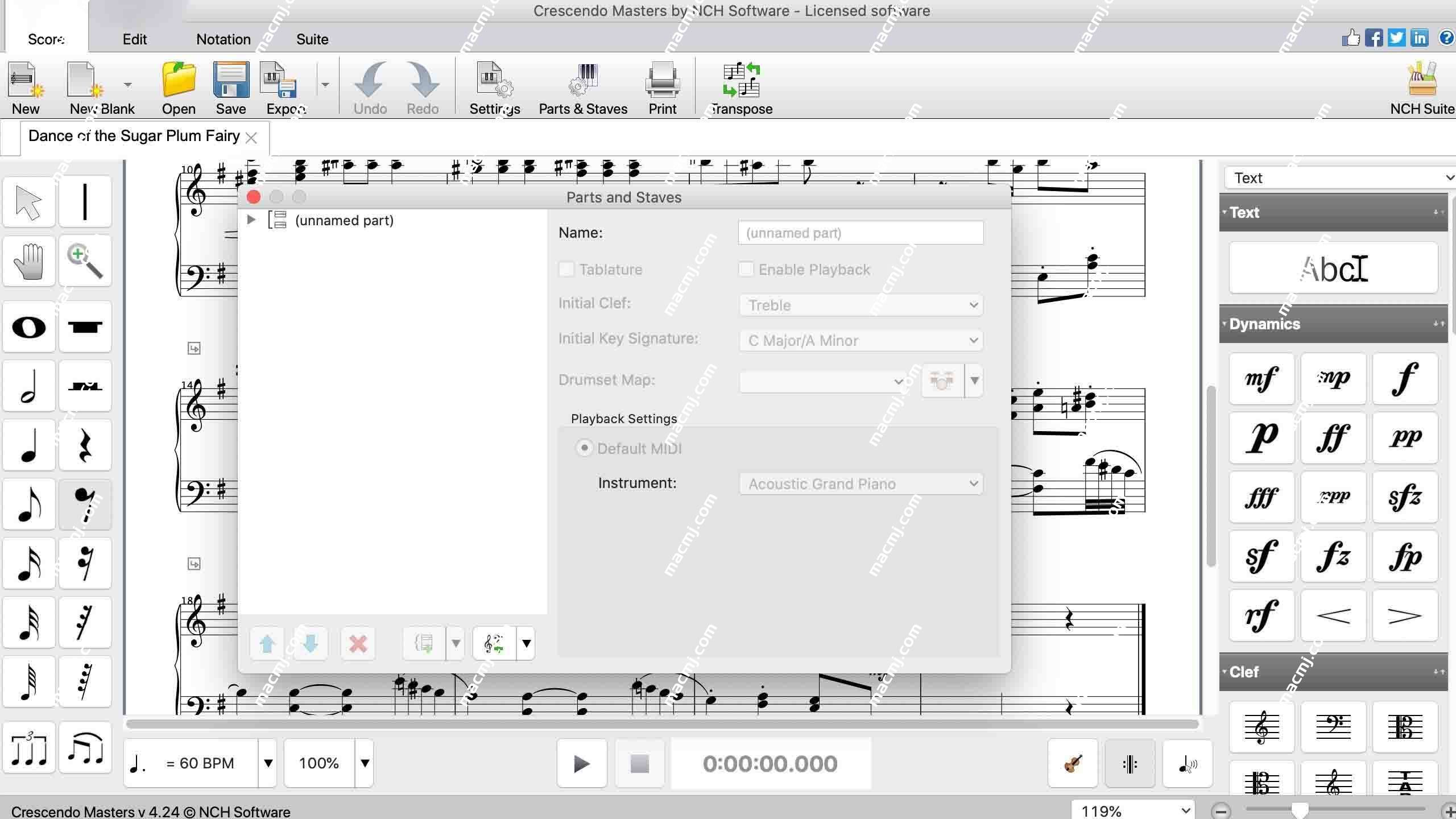Click the Stop playback button
This screenshot has width=1456, height=819.
[x=640, y=763]
